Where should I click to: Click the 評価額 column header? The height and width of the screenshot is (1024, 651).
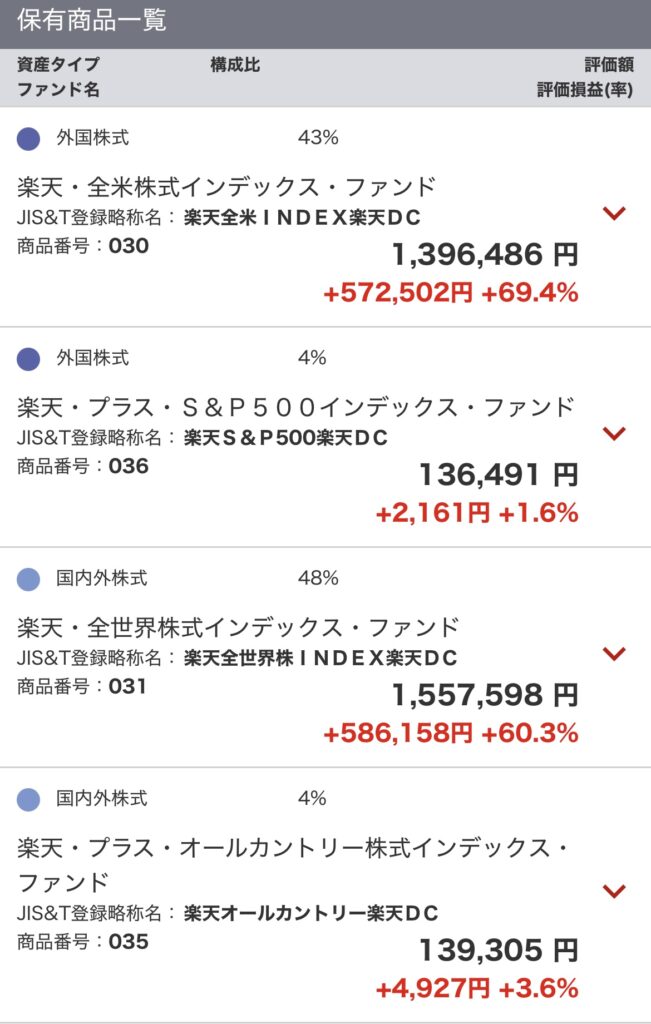pos(609,65)
